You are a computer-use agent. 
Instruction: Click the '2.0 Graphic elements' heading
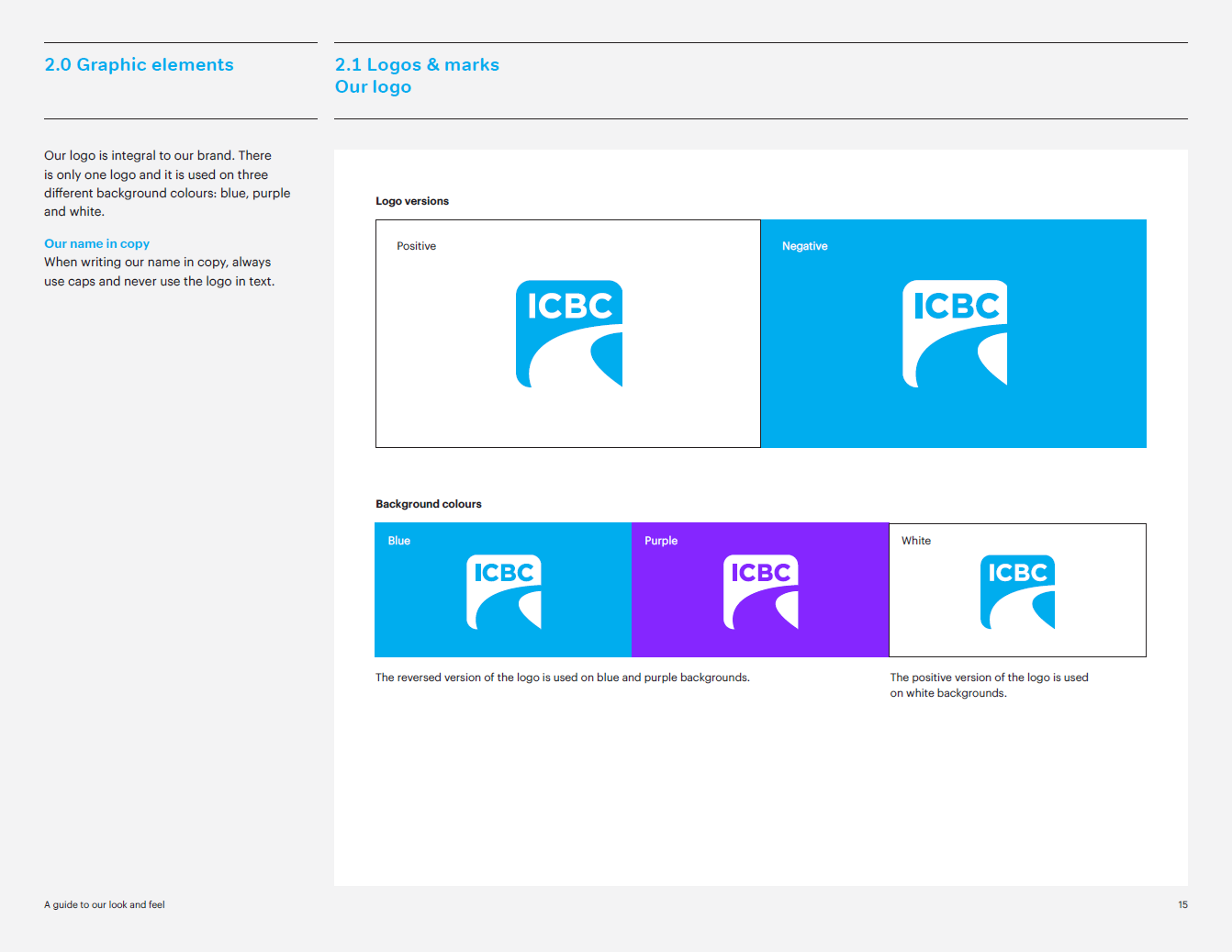point(139,64)
